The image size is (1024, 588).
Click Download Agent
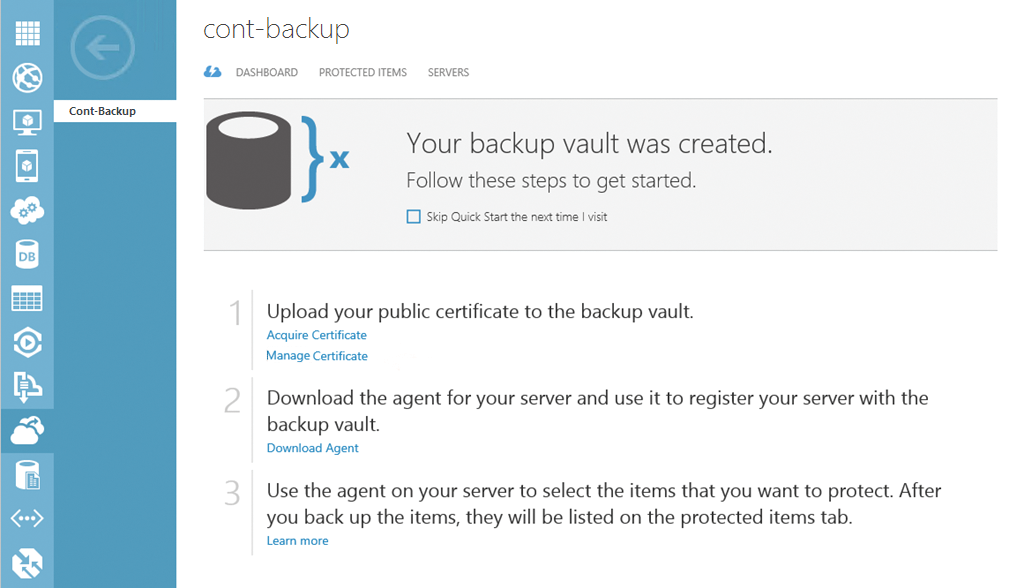312,448
